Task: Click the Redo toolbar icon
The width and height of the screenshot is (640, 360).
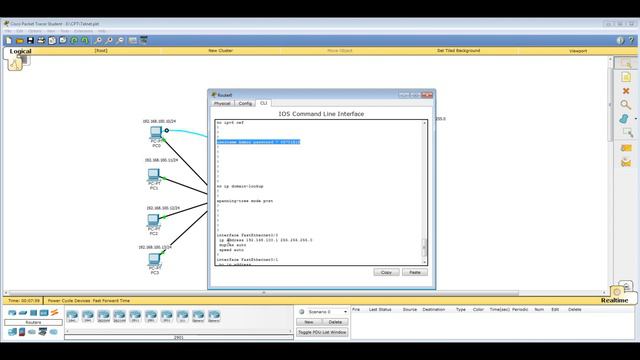Action: pyautogui.click(x=84, y=40)
